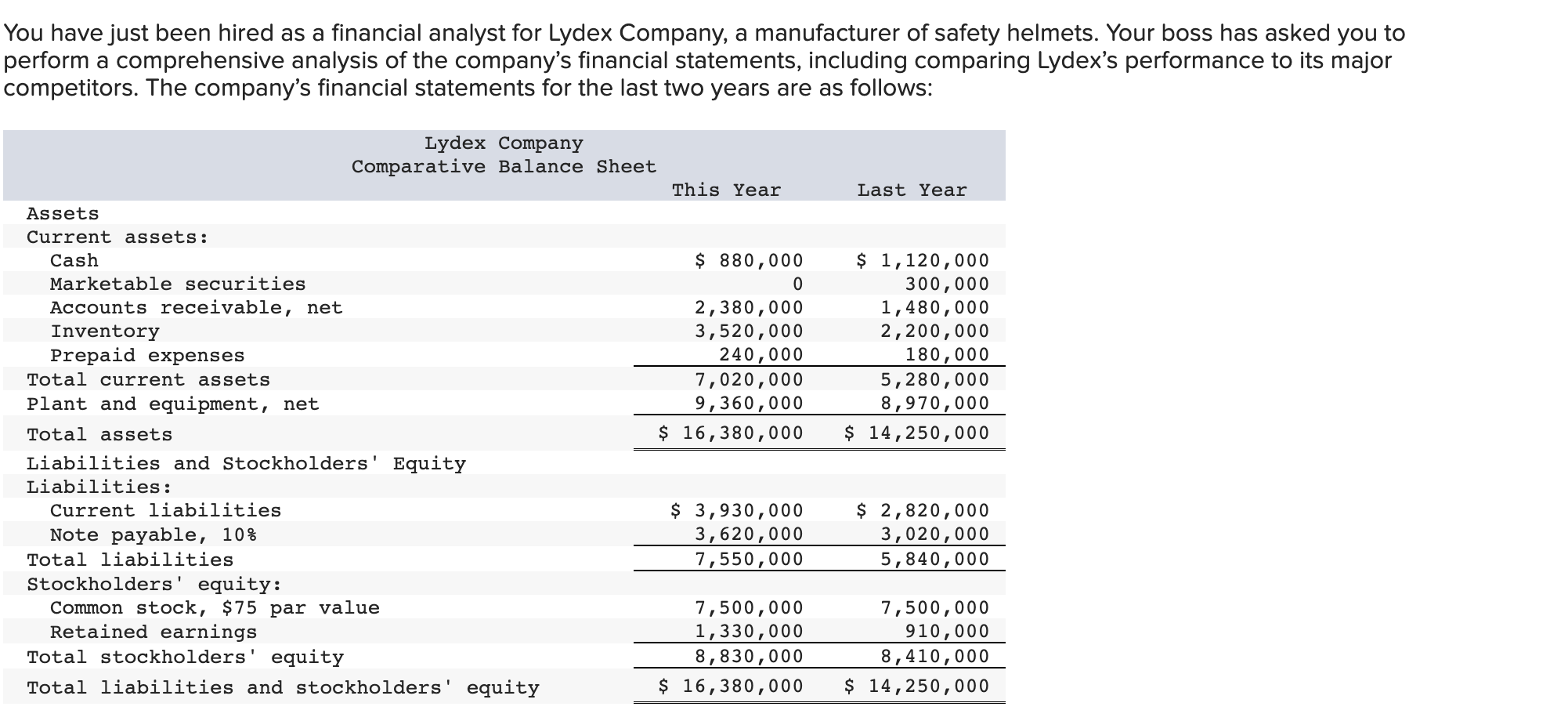The width and height of the screenshot is (1568, 721).
Task: Select the Liabilities and Stockholders' Equity heading
Action: [x=246, y=463]
